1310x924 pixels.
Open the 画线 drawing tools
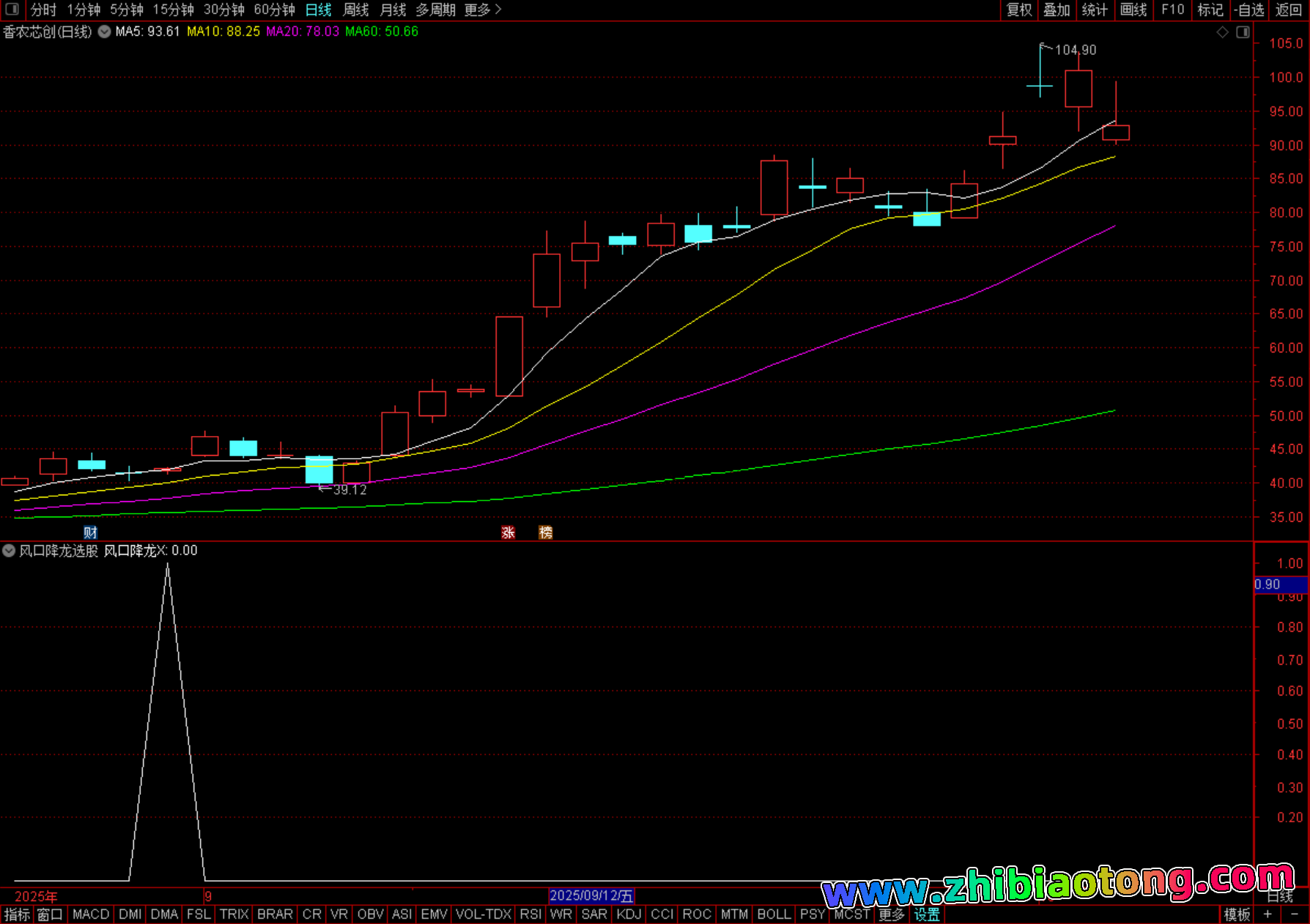pos(1133,10)
